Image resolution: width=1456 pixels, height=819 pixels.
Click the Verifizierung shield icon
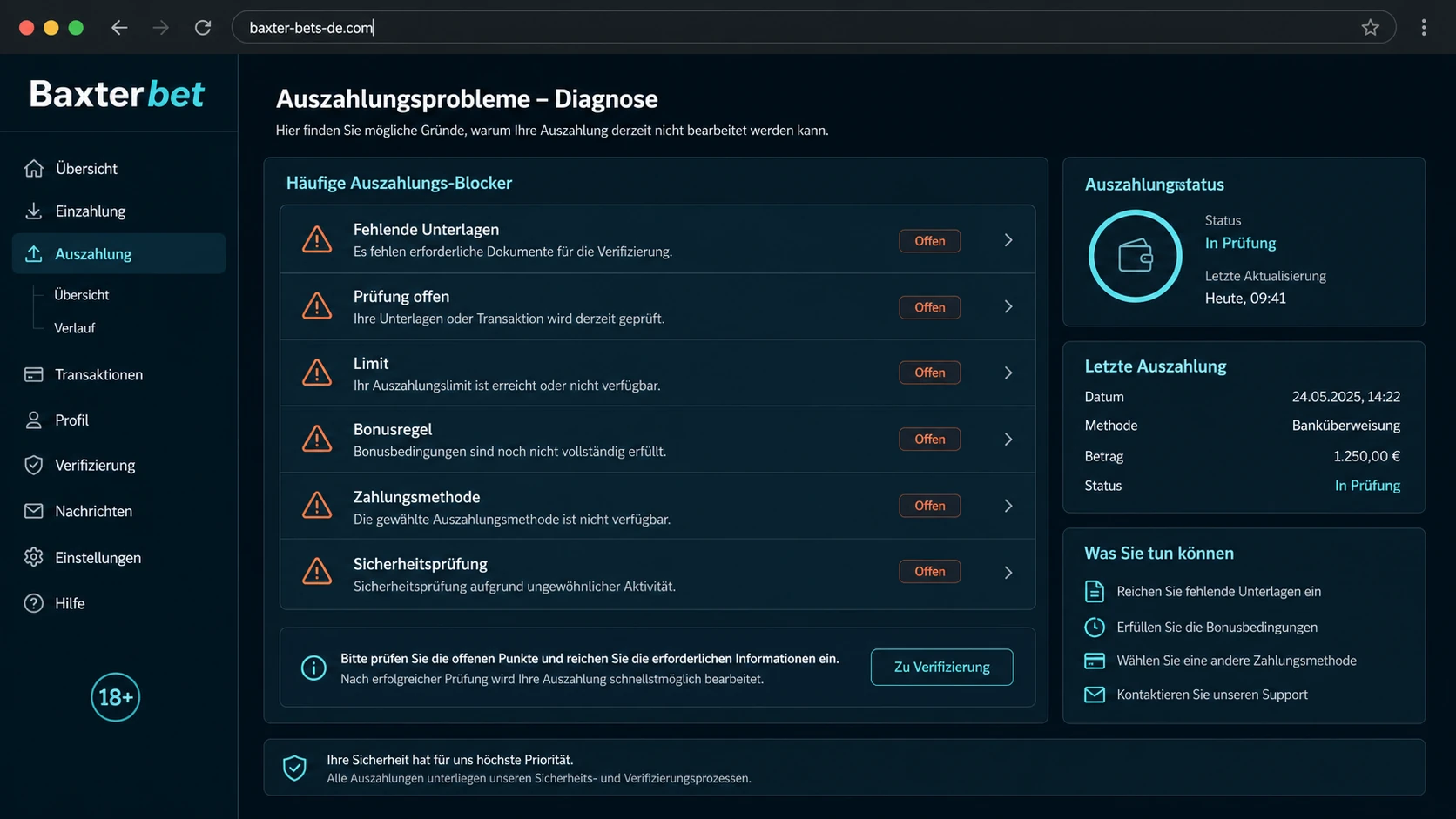click(x=34, y=465)
